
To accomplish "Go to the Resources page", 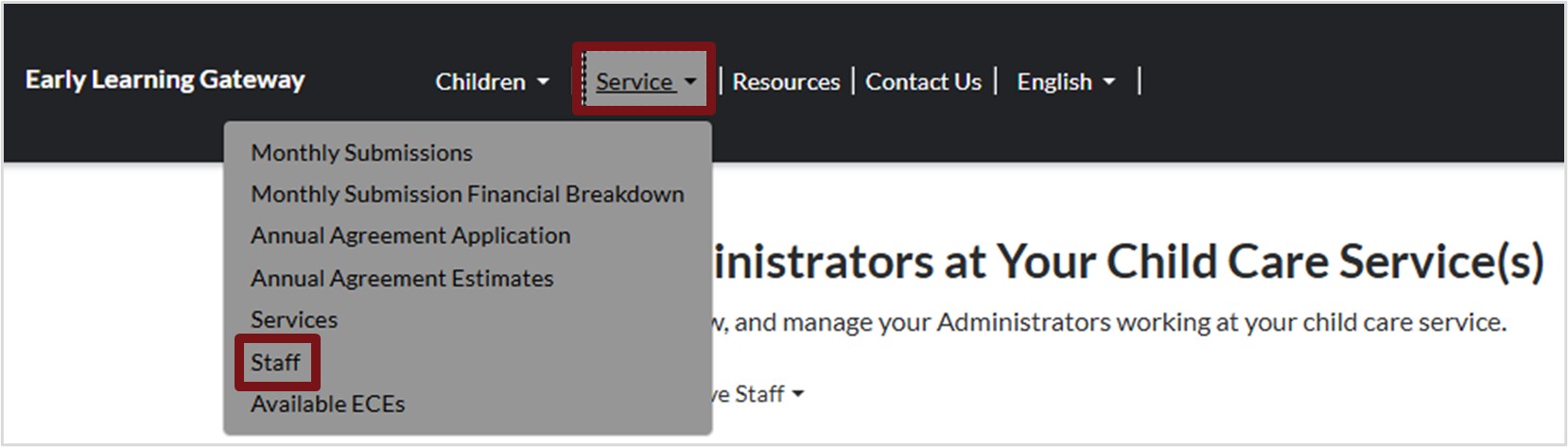I will click(x=786, y=82).
